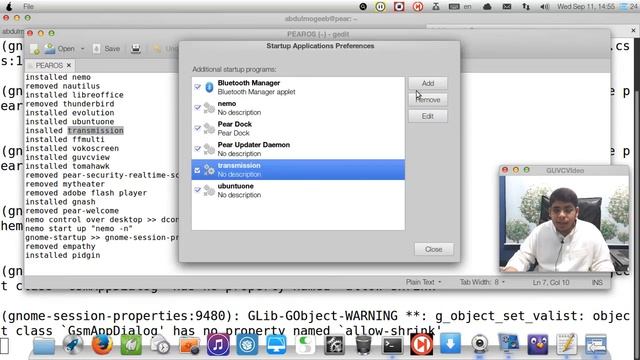Open the files folder from the dock
Viewport: 640px width, 360px height.
44,345
